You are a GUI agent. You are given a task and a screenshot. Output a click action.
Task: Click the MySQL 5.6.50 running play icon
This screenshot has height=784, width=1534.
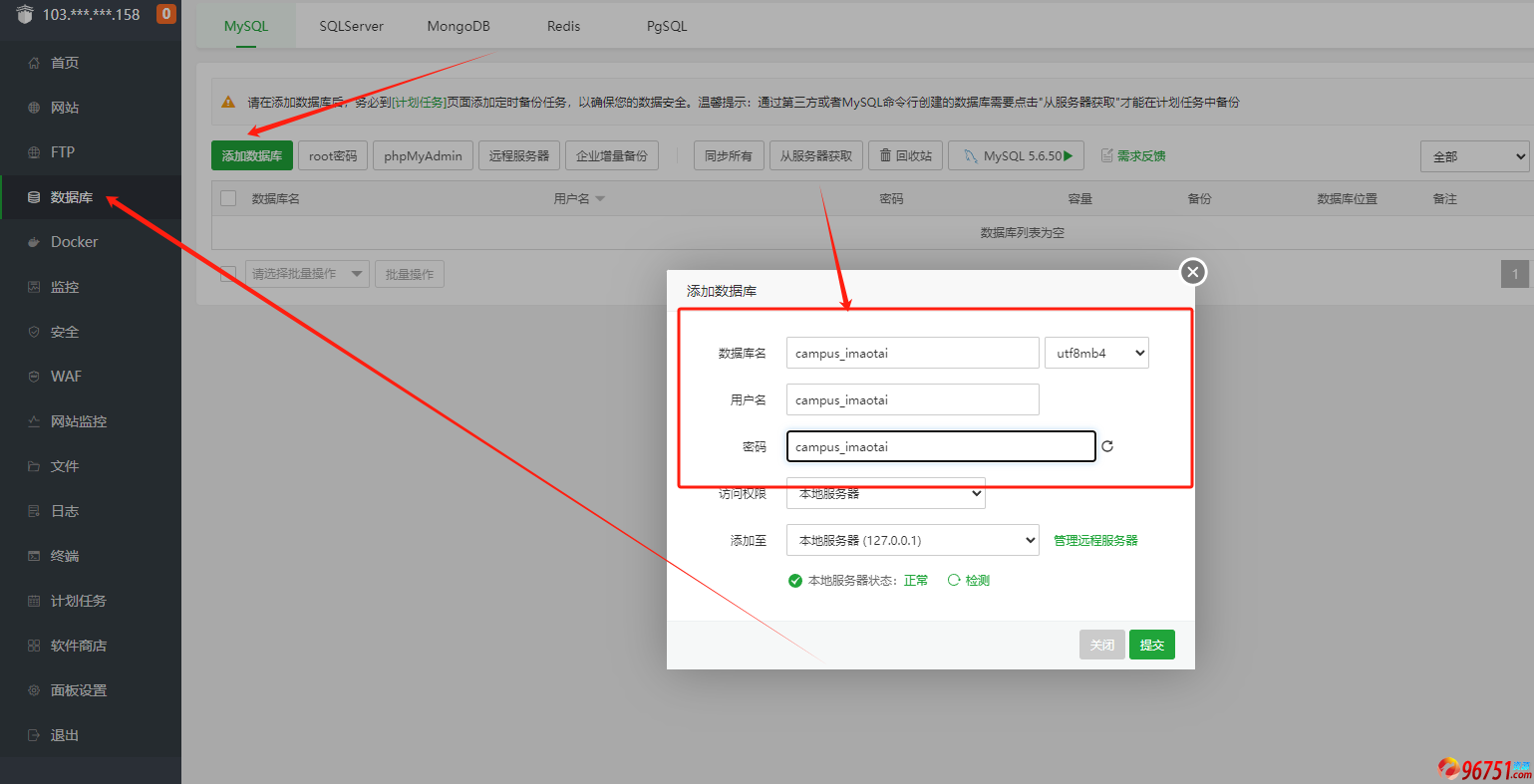(1069, 155)
